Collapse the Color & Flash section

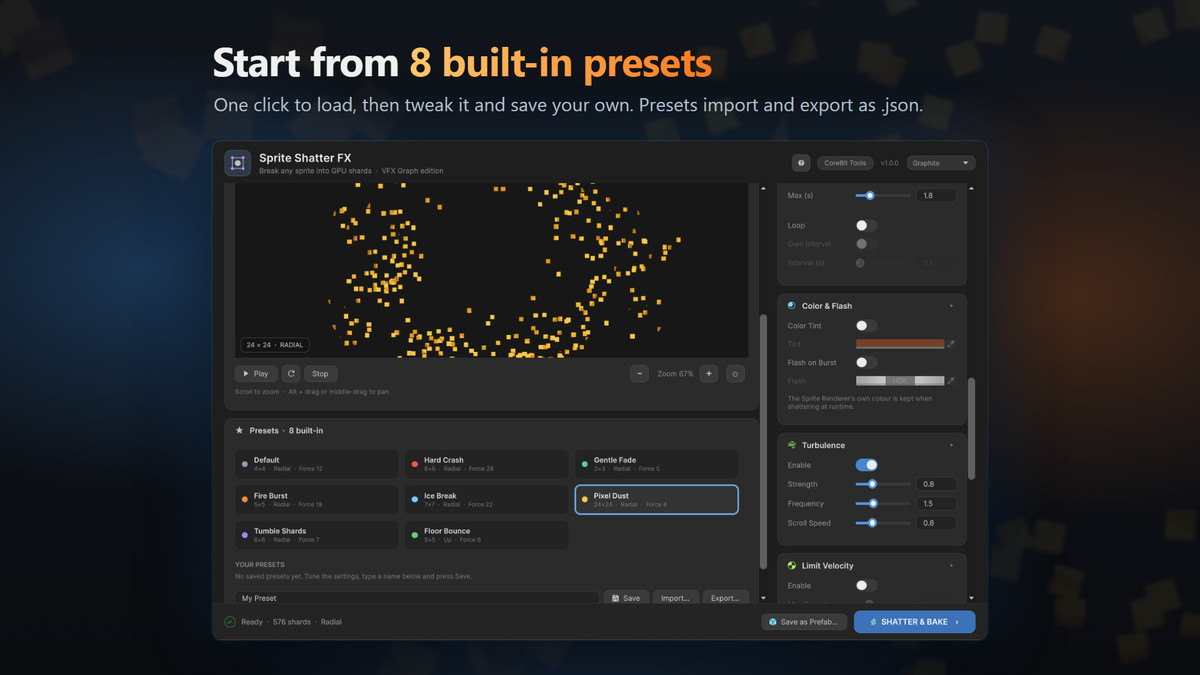[951, 306]
